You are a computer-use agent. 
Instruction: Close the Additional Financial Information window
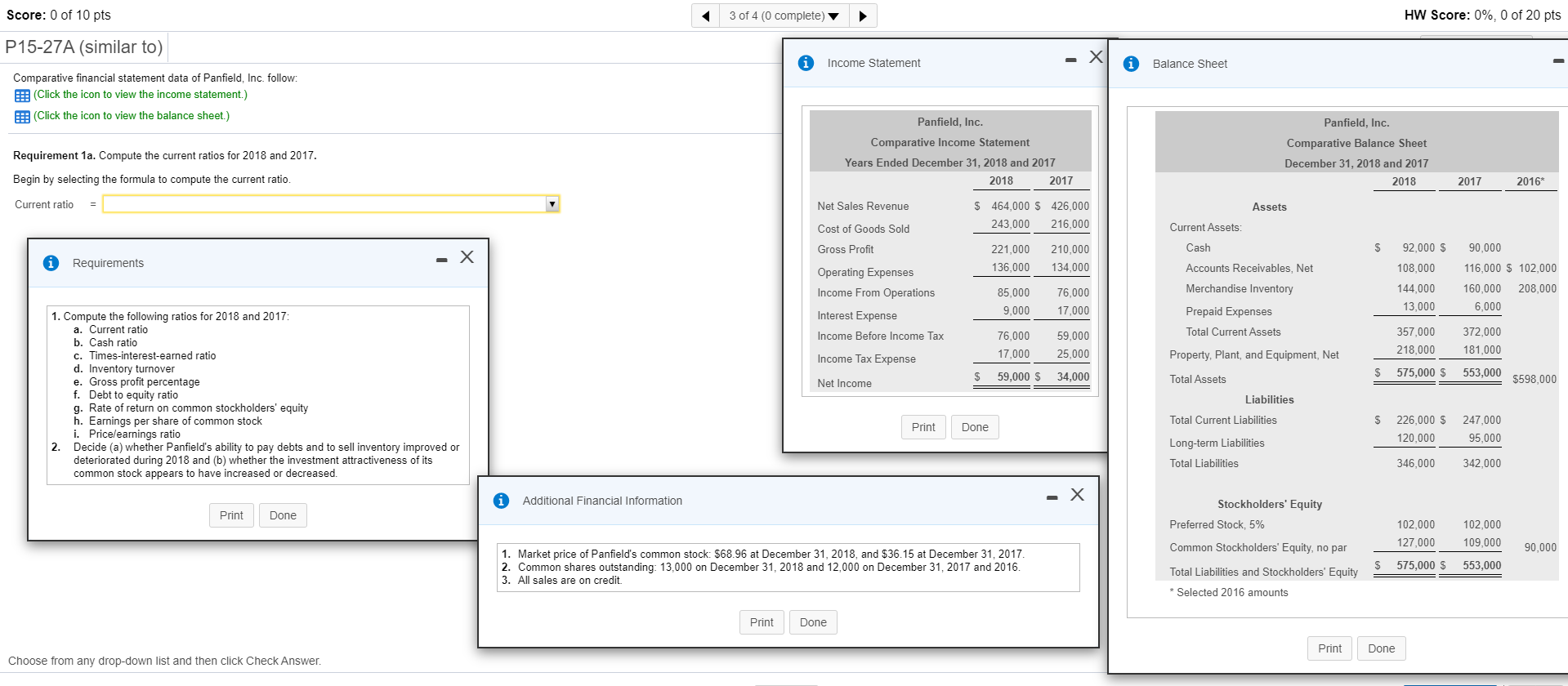tap(1077, 495)
